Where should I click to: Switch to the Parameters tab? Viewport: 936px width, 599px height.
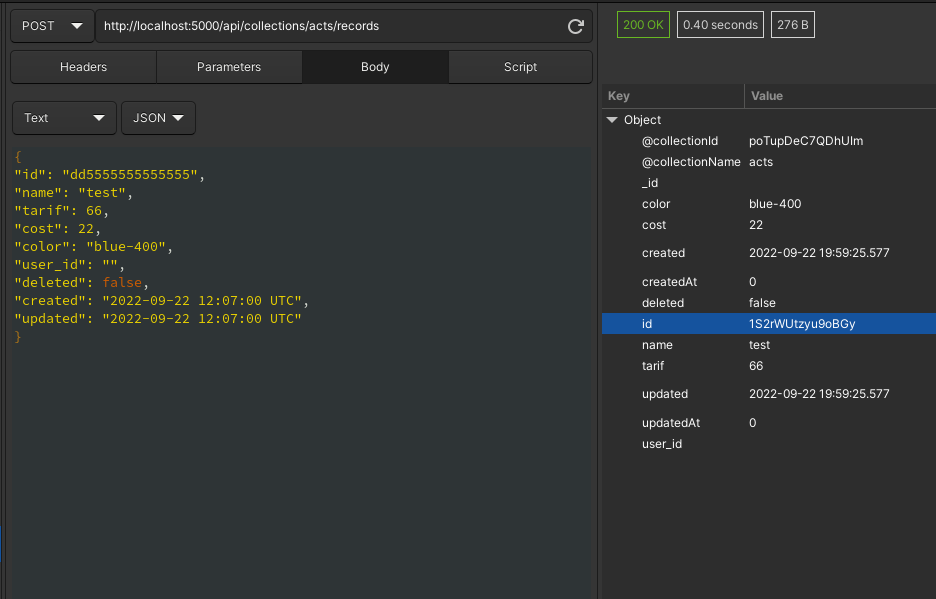click(x=228, y=66)
